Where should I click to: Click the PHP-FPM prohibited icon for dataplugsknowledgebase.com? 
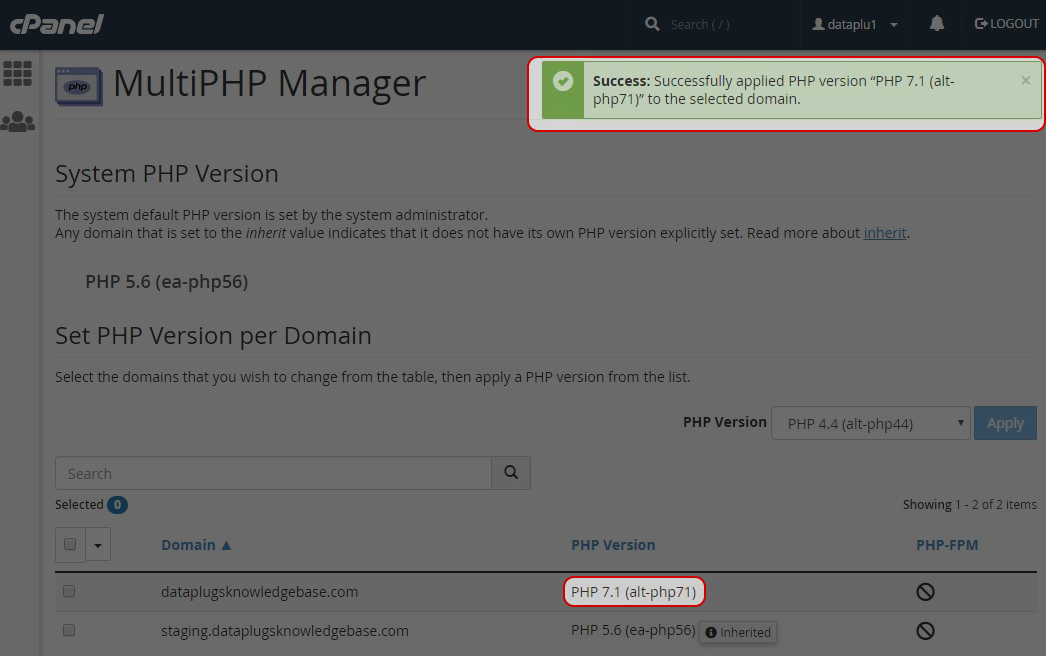click(924, 591)
